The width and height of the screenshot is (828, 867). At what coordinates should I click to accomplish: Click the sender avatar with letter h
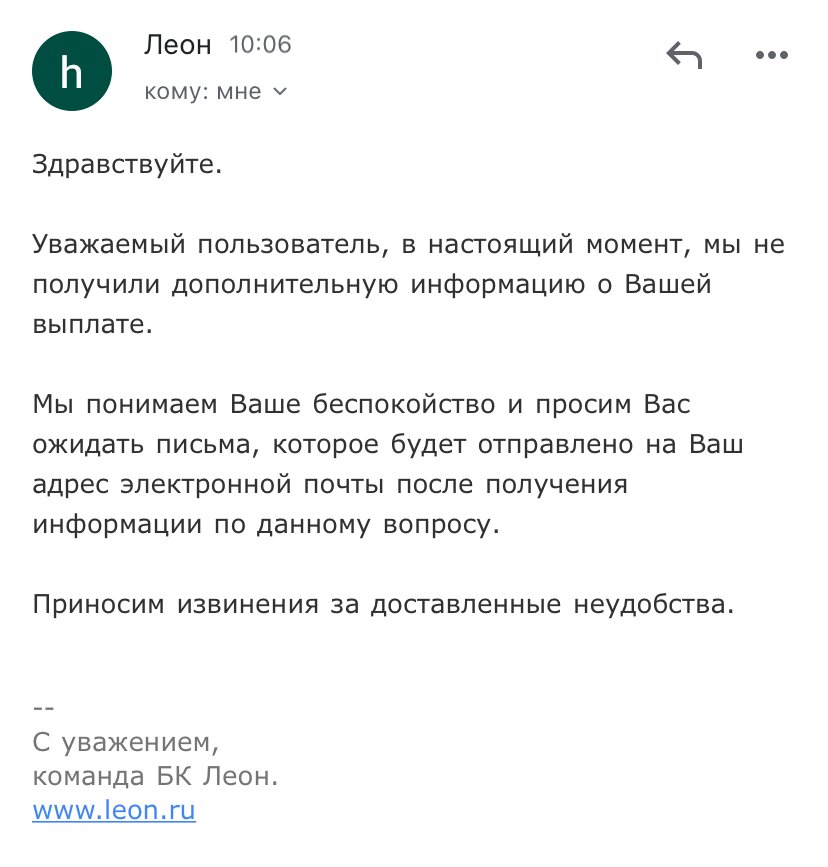[72, 70]
